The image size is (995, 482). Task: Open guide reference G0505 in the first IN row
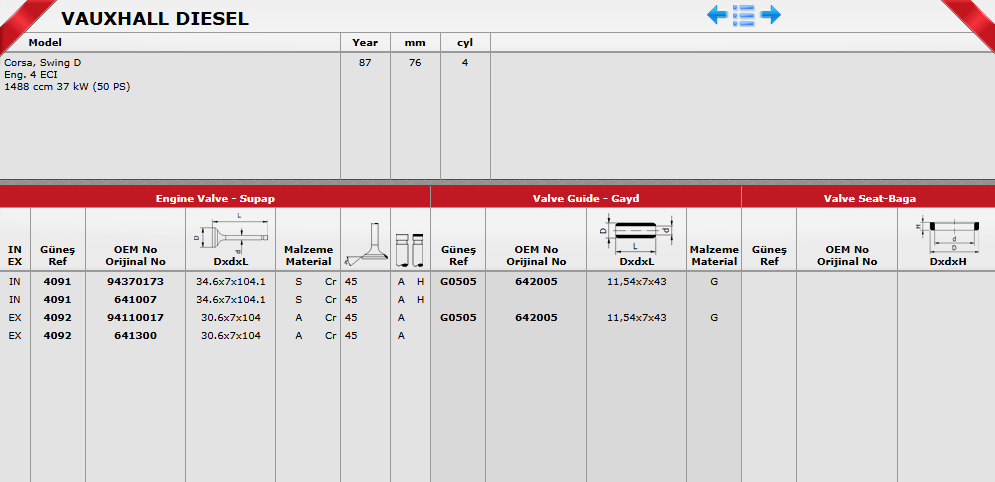tap(458, 281)
